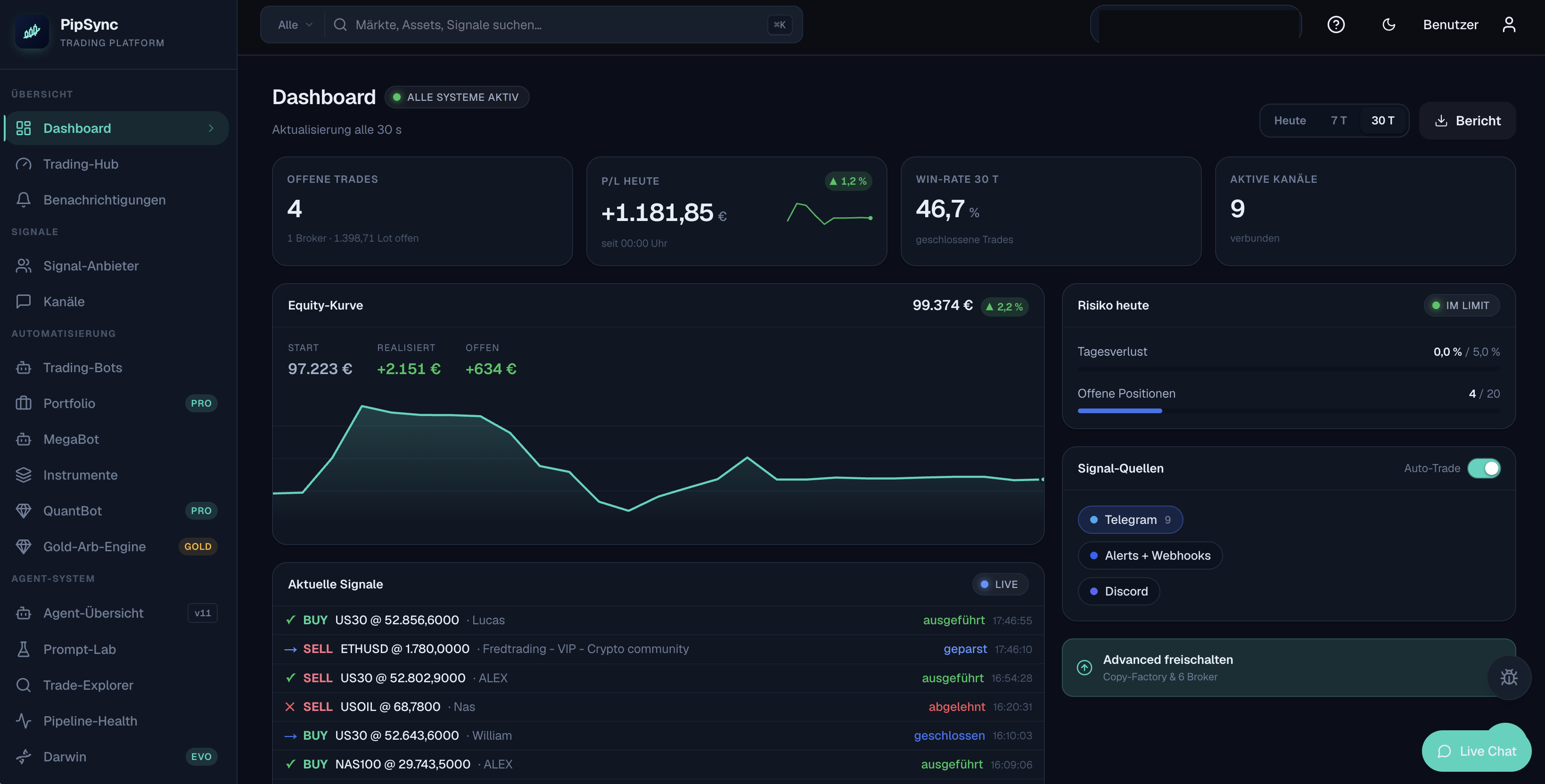Expand the Dashboard chevron arrow
This screenshot has width=1545, height=784.
pyautogui.click(x=211, y=128)
